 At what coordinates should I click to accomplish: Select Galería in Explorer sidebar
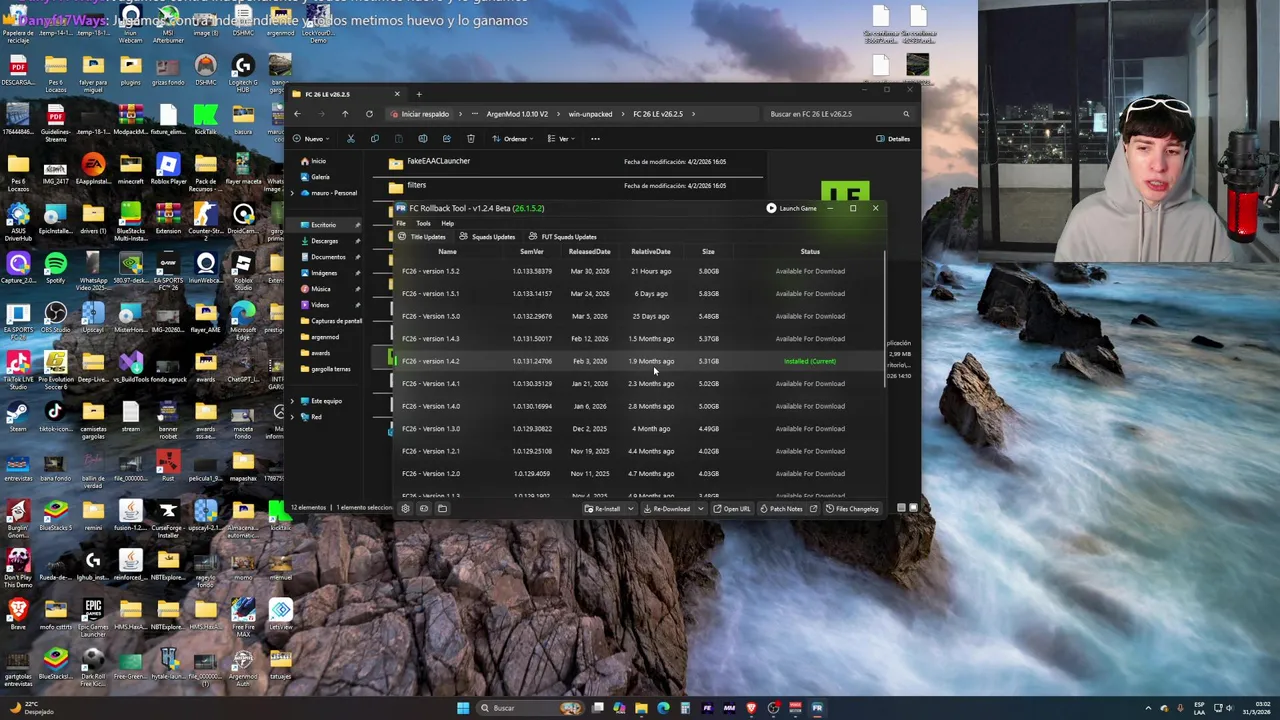tap(320, 177)
